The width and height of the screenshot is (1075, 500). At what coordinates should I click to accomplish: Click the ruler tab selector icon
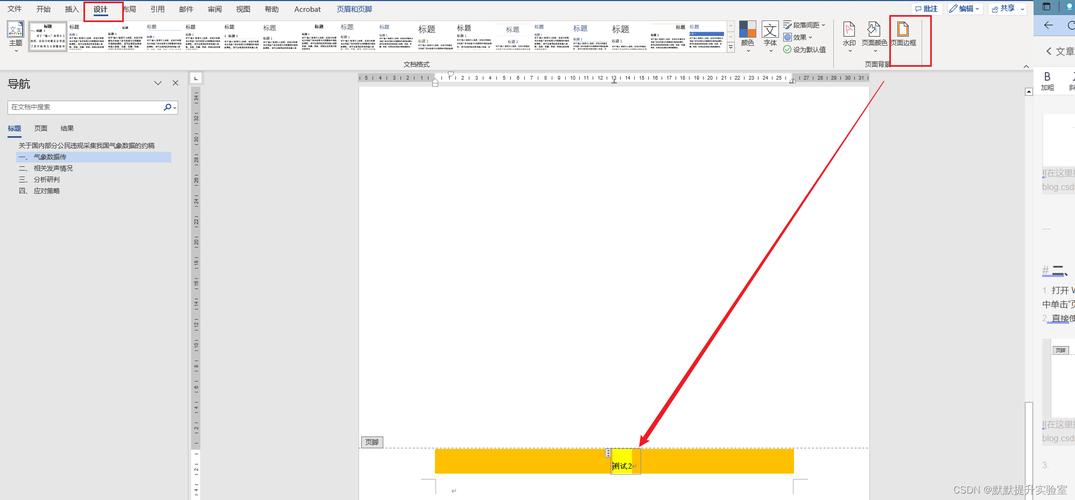click(196, 78)
